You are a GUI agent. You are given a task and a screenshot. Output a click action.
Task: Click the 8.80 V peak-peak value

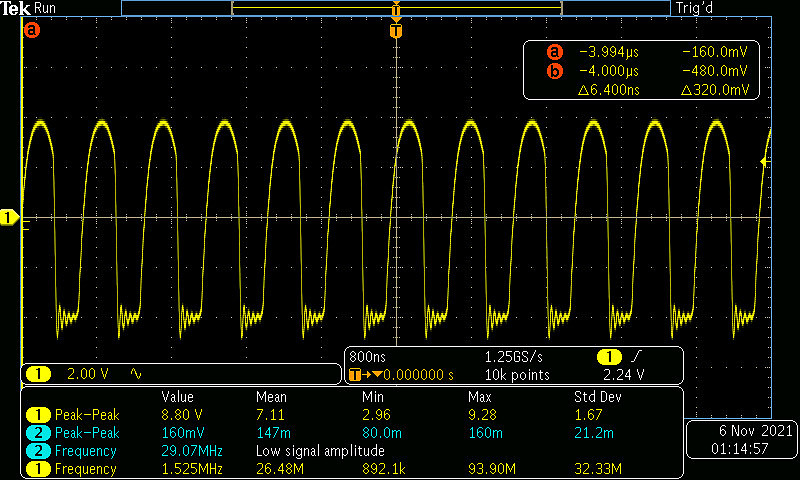coord(182,415)
